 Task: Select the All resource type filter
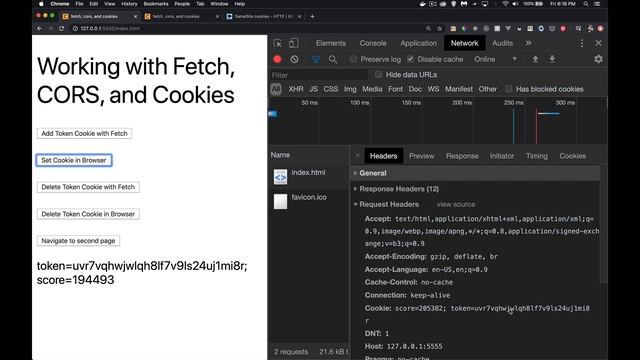point(276,89)
